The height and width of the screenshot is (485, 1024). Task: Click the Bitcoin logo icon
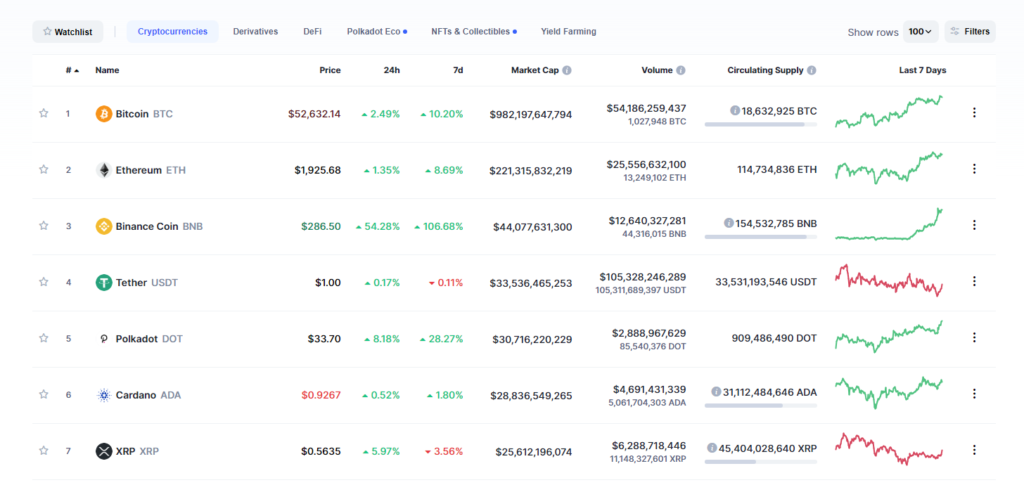[104, 114]
